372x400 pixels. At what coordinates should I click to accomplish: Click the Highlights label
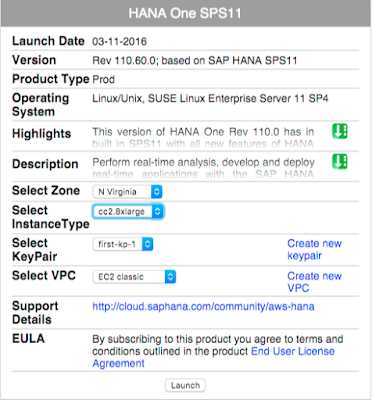tap(42, 134)
